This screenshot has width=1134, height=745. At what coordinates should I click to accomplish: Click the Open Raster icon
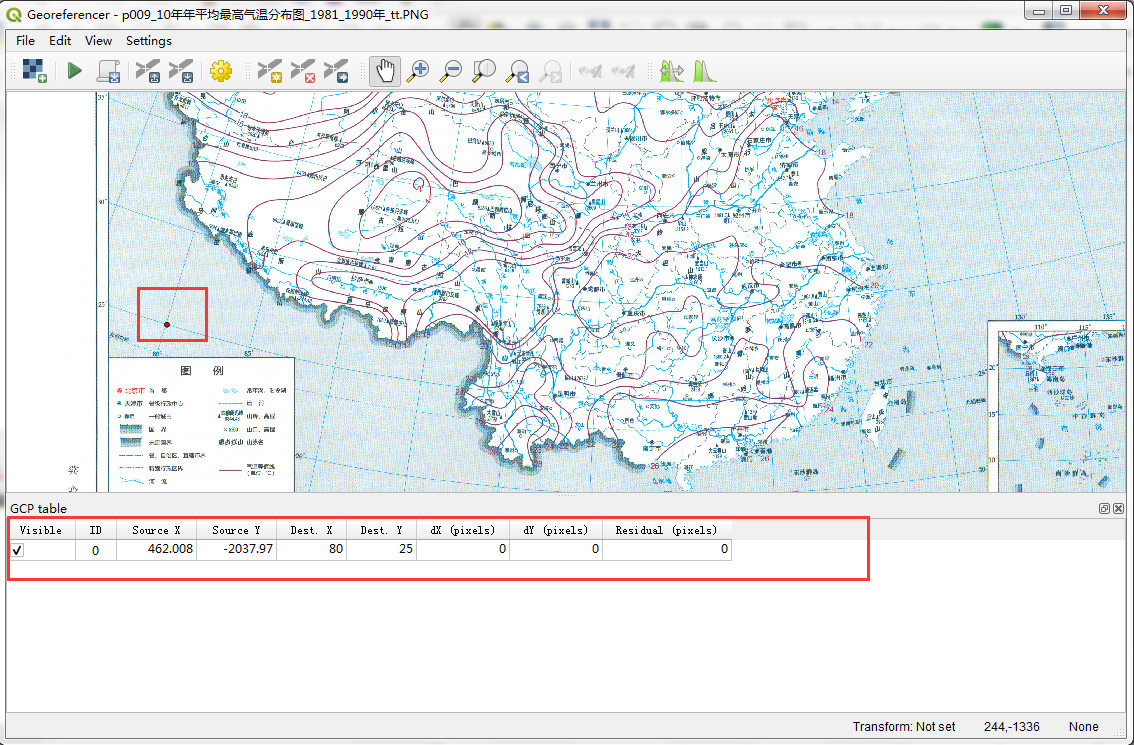click(34, 71)
